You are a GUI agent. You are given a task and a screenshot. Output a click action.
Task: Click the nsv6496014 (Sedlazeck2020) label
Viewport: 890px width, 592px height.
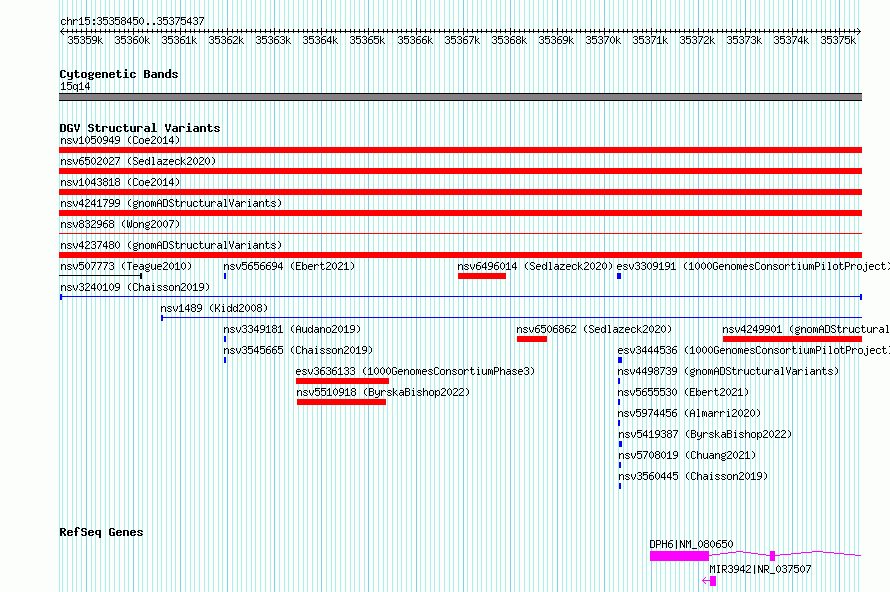535,266
